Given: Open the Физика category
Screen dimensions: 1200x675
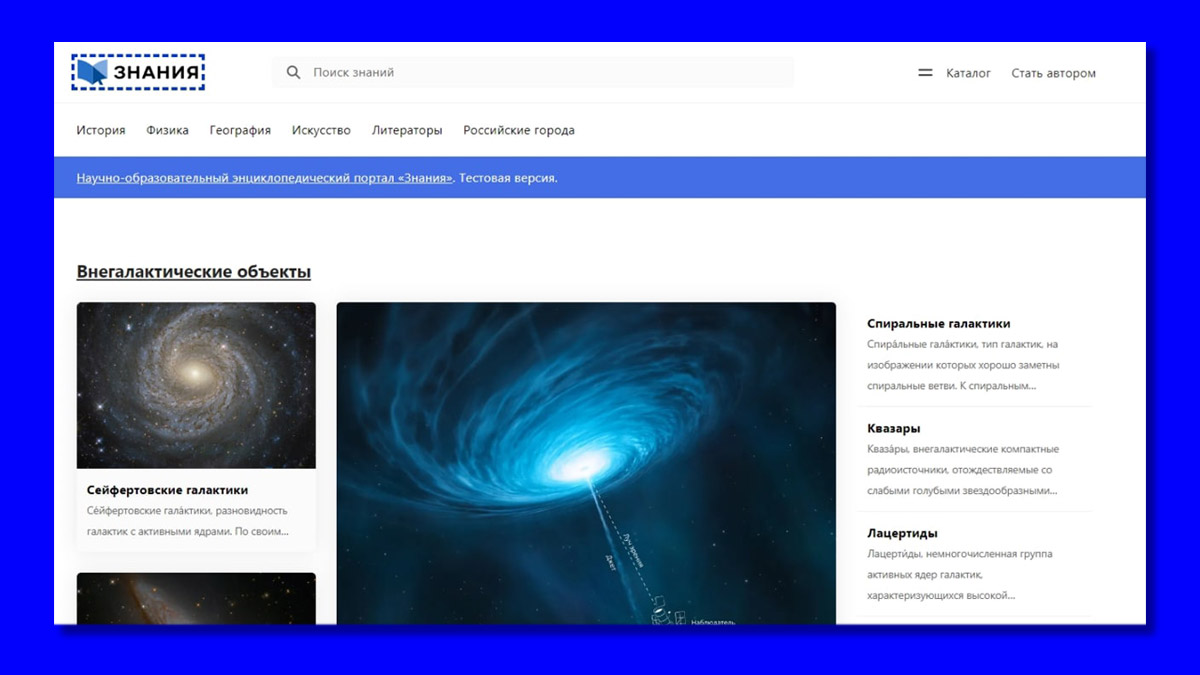Looking at the screenshot, I should click(x=167, y=130).
